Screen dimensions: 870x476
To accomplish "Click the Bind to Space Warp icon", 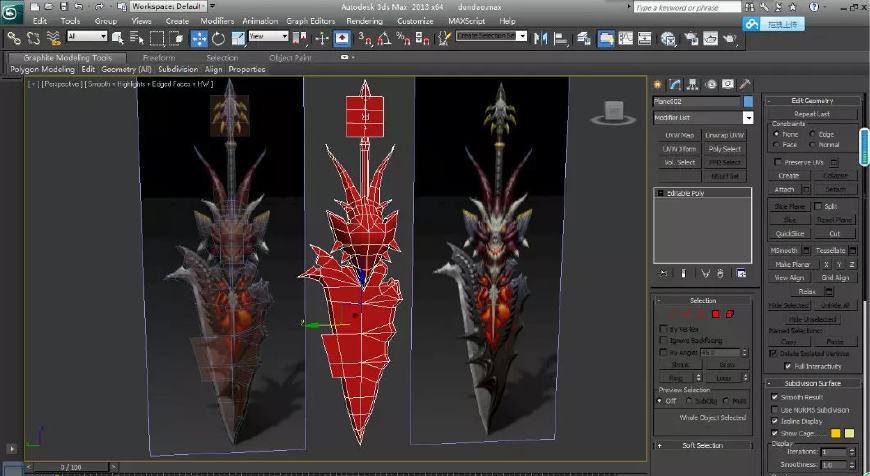I will [53, 38].
